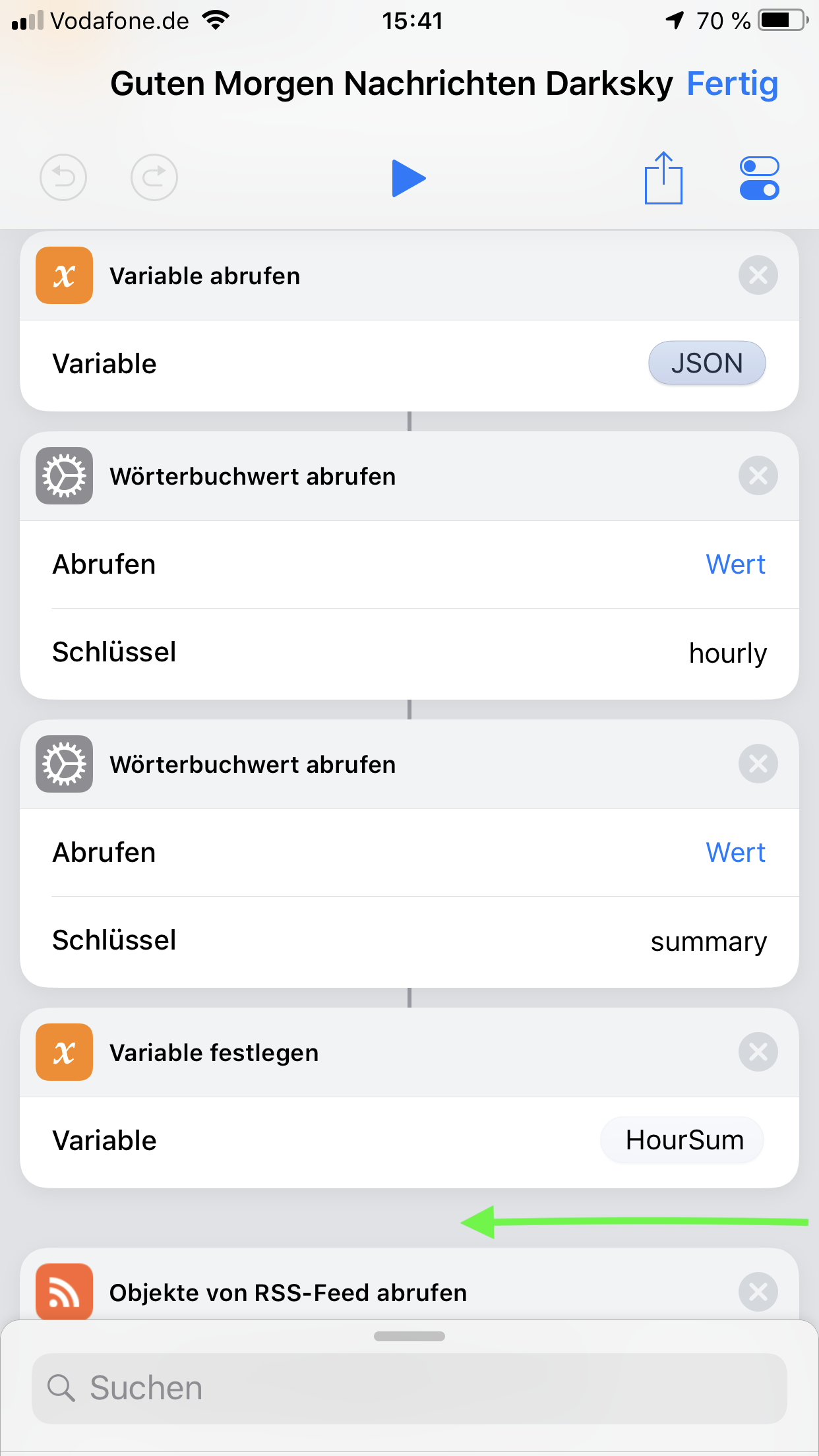Viewport: 819px width, 1456px height.
Task: Edit the HourSum variable name
Action: pyautogui.click(x=684, y=1140)
